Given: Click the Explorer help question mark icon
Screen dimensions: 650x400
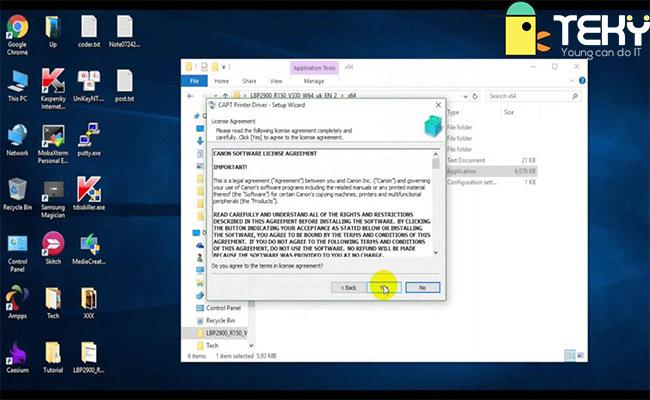Looking at the screenshot, I should coord(582,80).
